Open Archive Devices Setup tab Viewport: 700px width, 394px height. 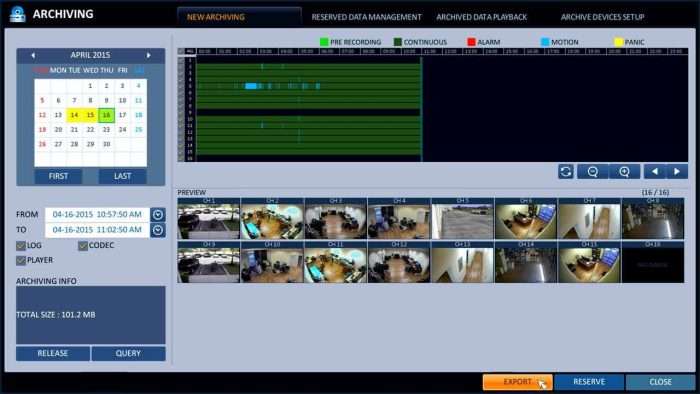[x=602, y=17]
